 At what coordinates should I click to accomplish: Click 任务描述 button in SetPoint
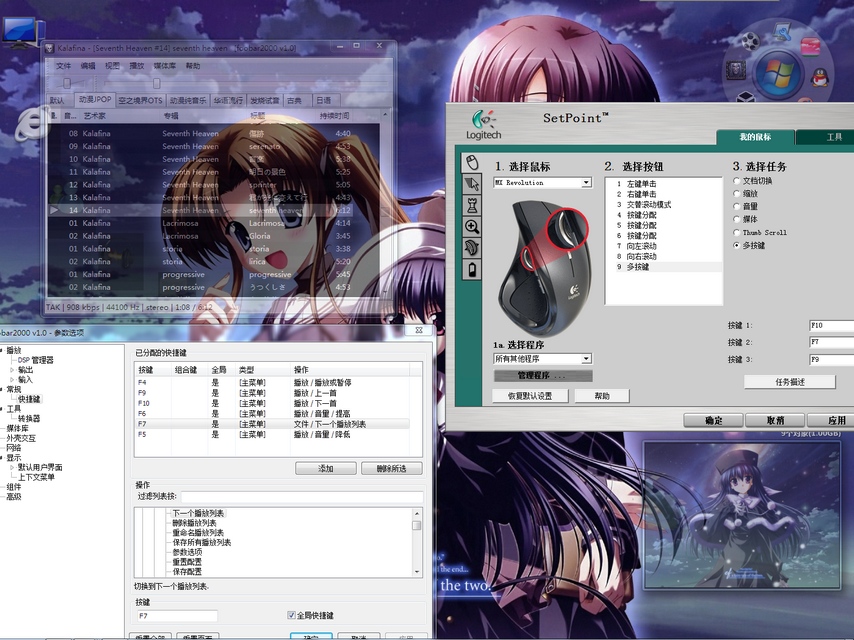pos(789,382)
